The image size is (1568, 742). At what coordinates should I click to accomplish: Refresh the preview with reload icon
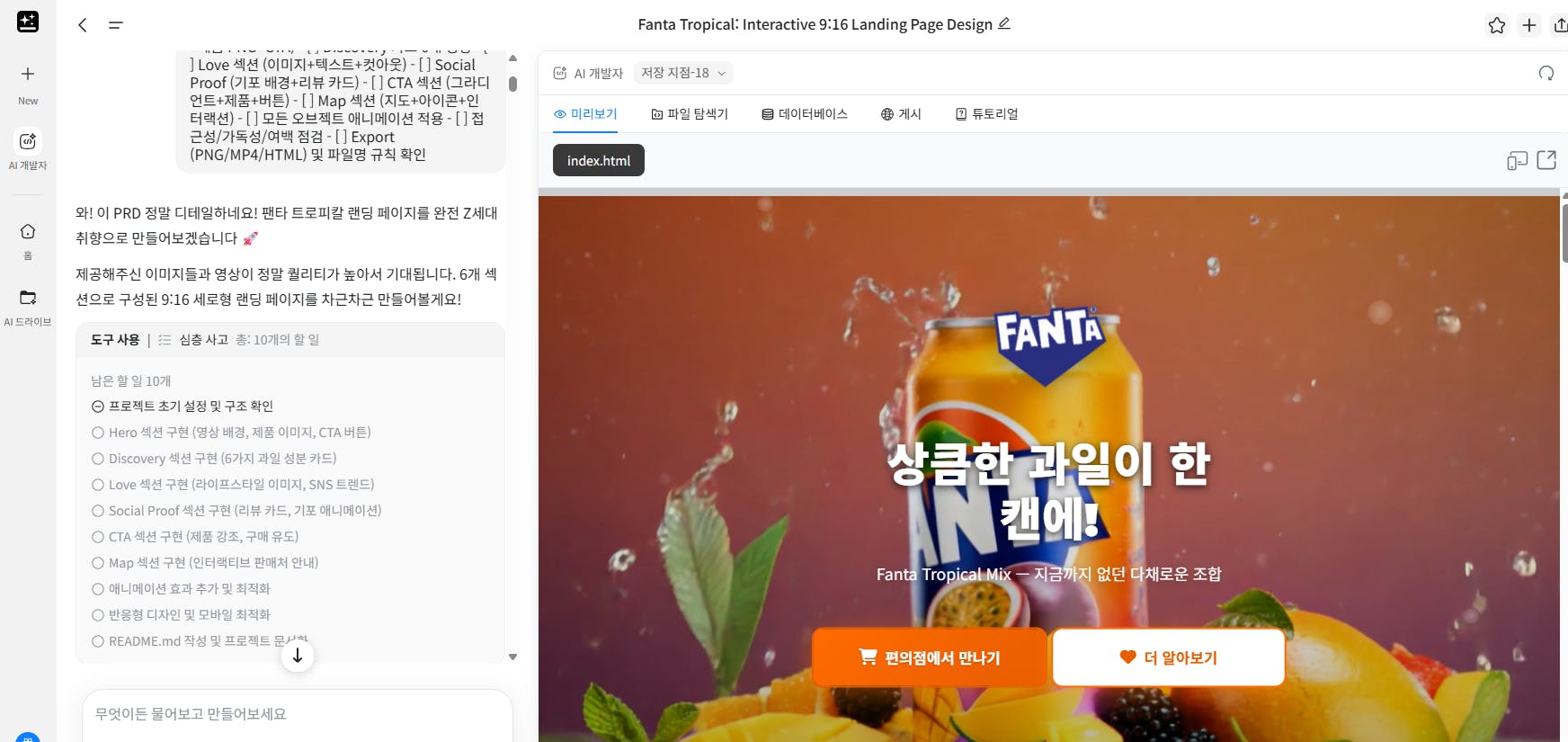(1546, 73)
